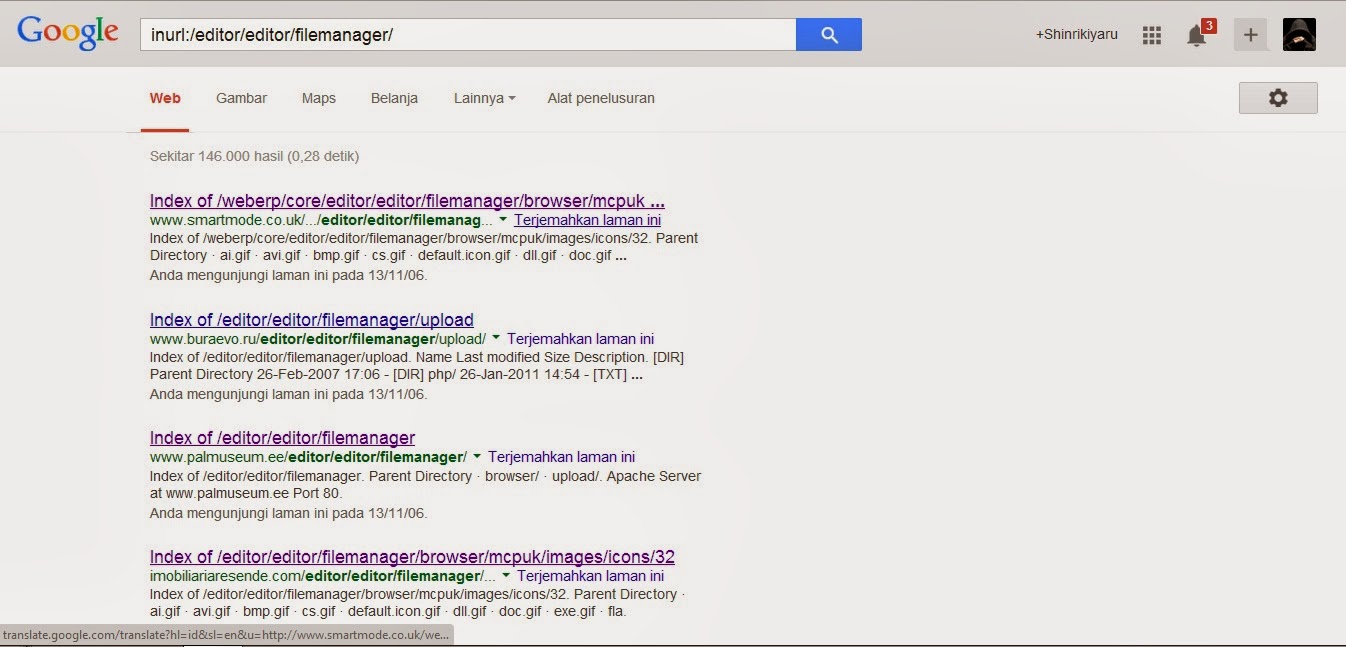Switch to the Maps tab
The width and height of the screenshot is (1346, 647).
pos(319,98)
